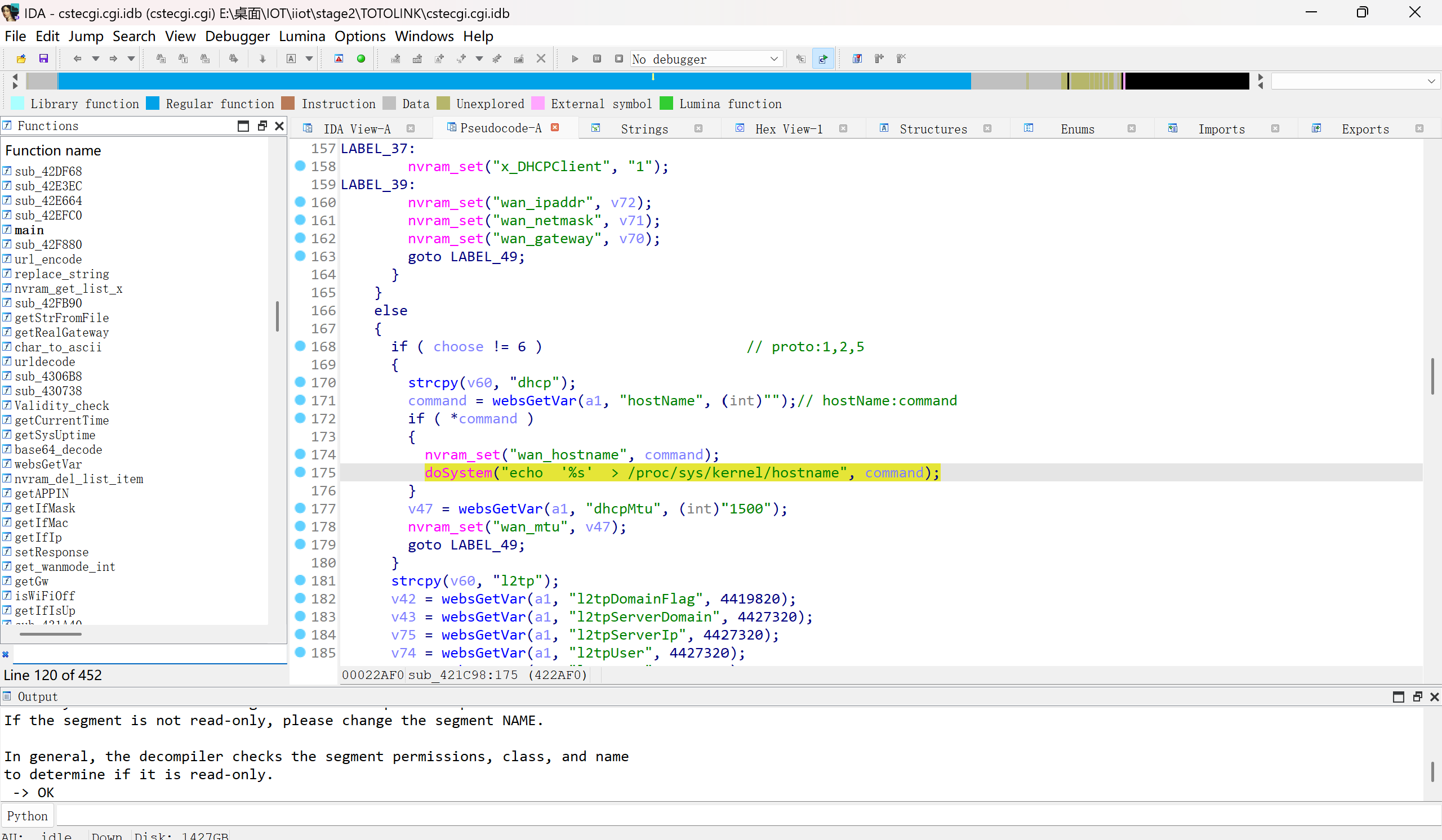This screenshot has height=840, width=1442.
Task: Click the green circle toolbar icon
Action: point(361,59)
